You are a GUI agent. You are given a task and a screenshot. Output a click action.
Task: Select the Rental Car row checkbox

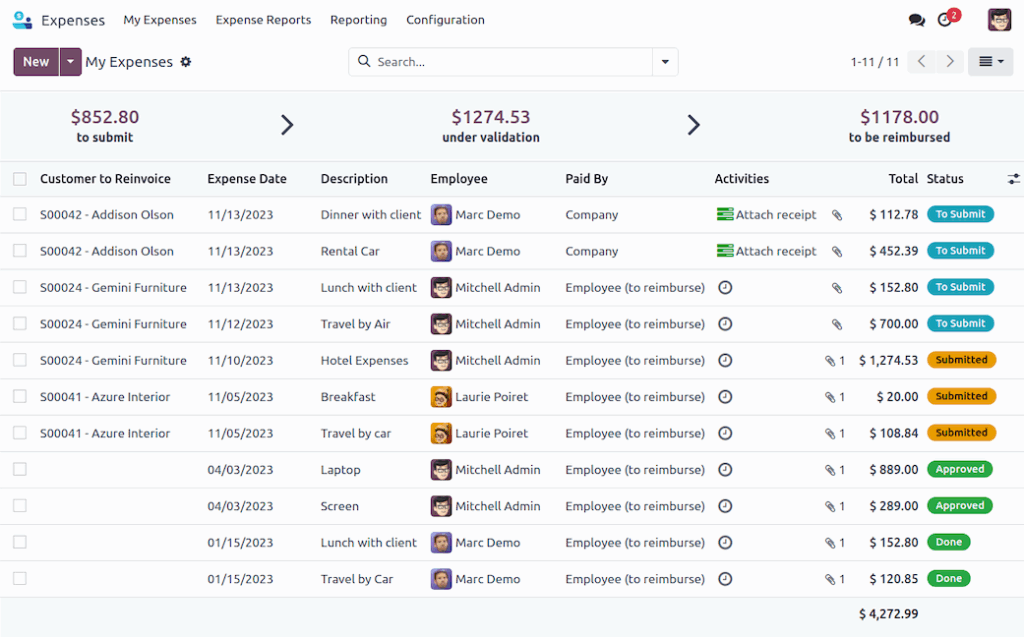[x=20, y=251]
